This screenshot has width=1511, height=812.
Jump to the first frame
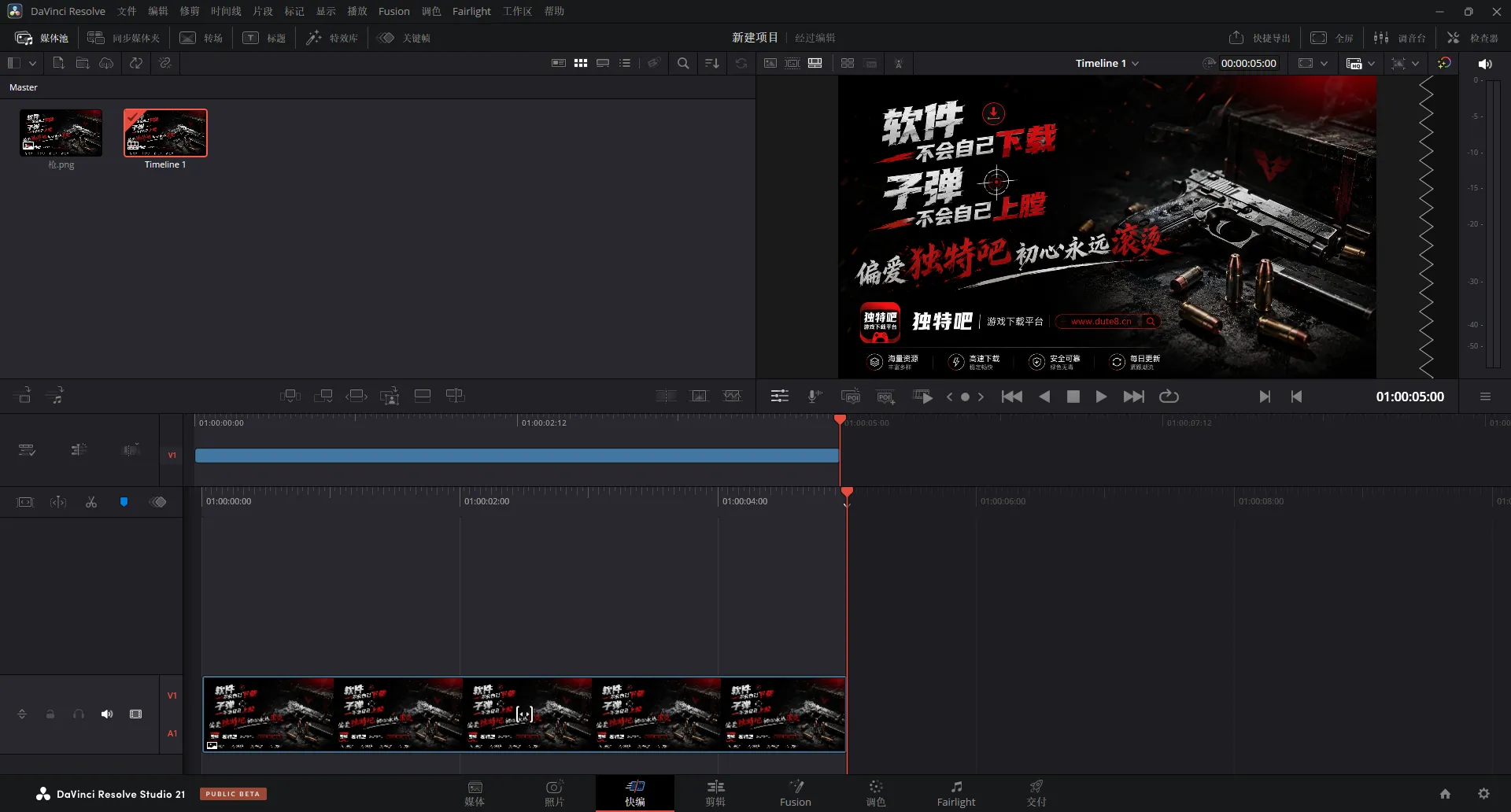click(1012, 397)
